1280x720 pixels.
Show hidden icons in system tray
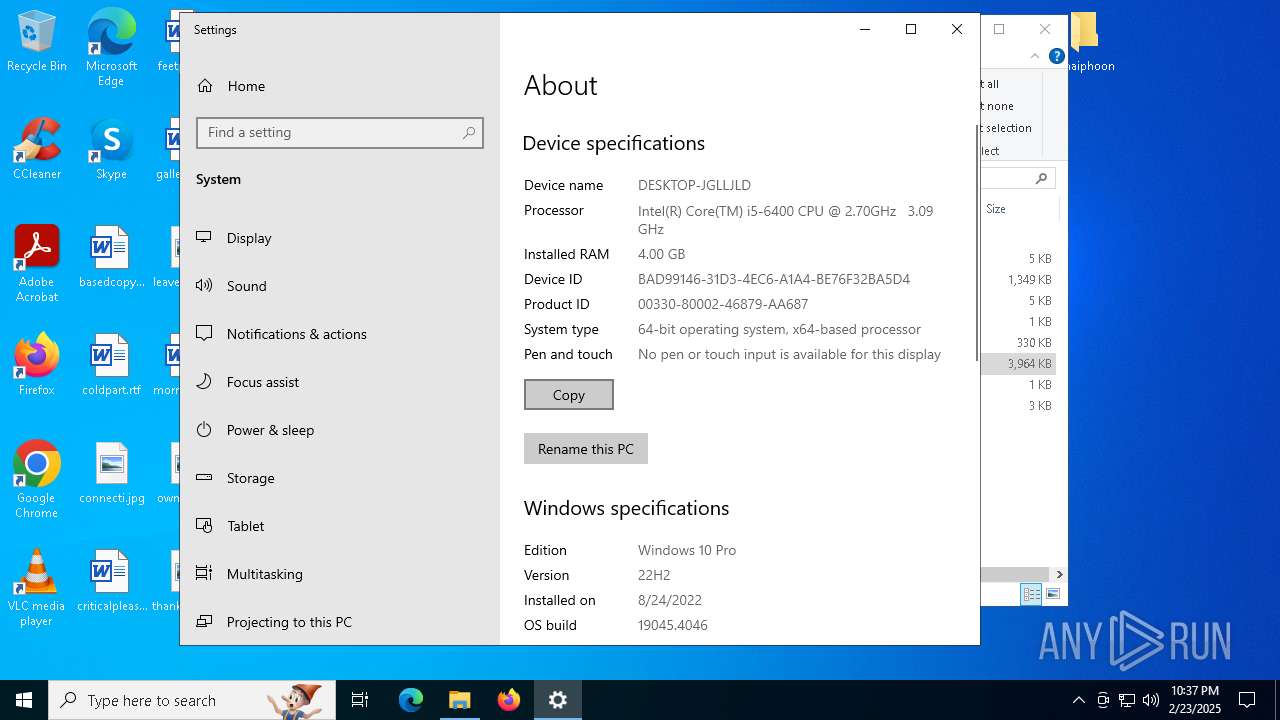pyautogui.click(x=1078, y=700)
